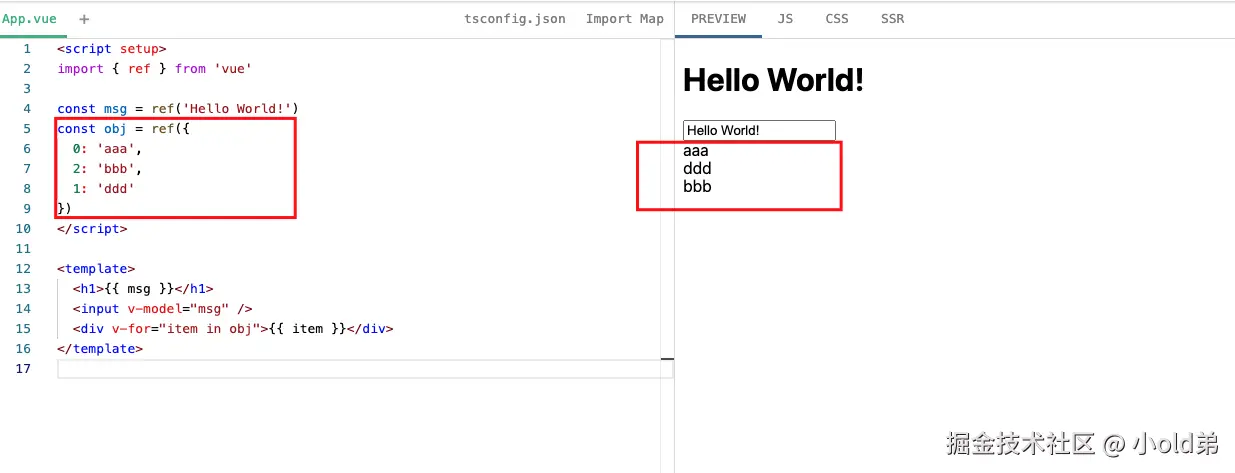Viewport: 1235px width, 473px height.
Task: Select the App.vue file tab
Action: click(x=30, y=19)
